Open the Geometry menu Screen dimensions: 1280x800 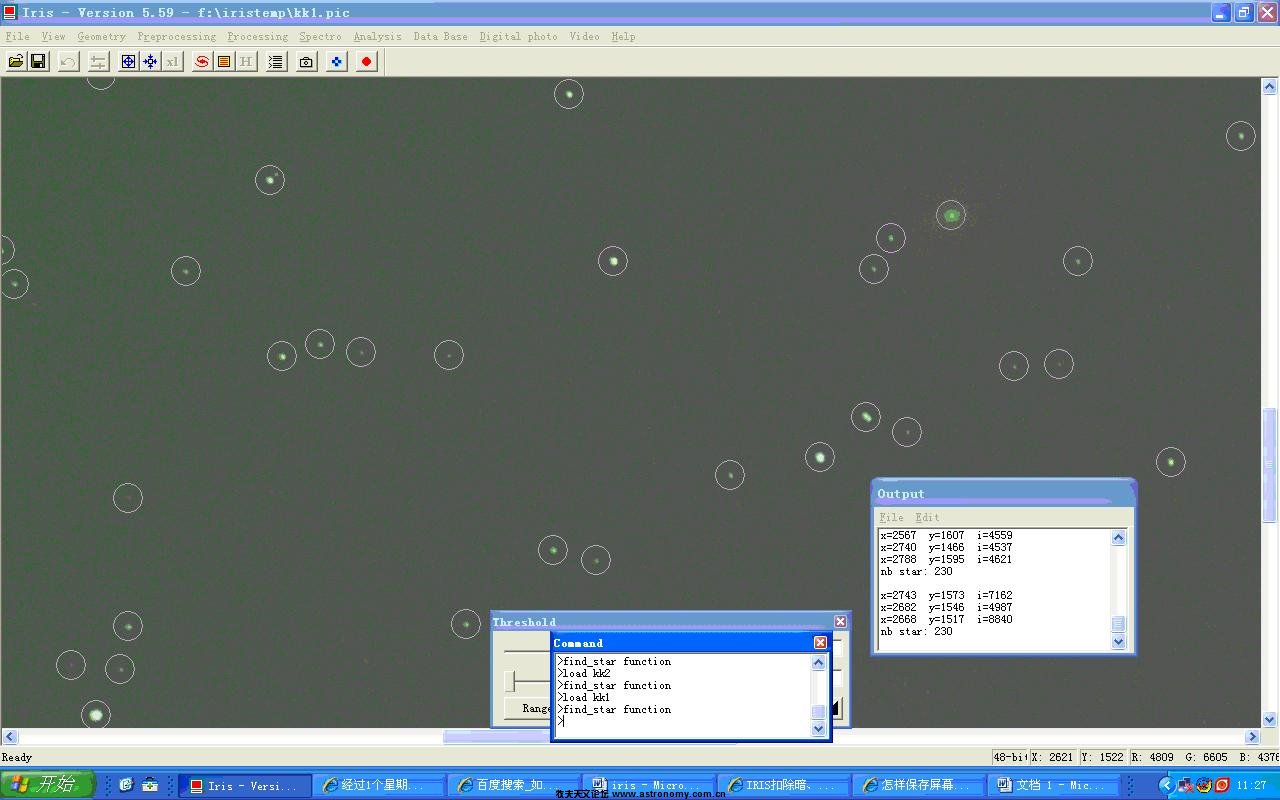click(101, 36)
